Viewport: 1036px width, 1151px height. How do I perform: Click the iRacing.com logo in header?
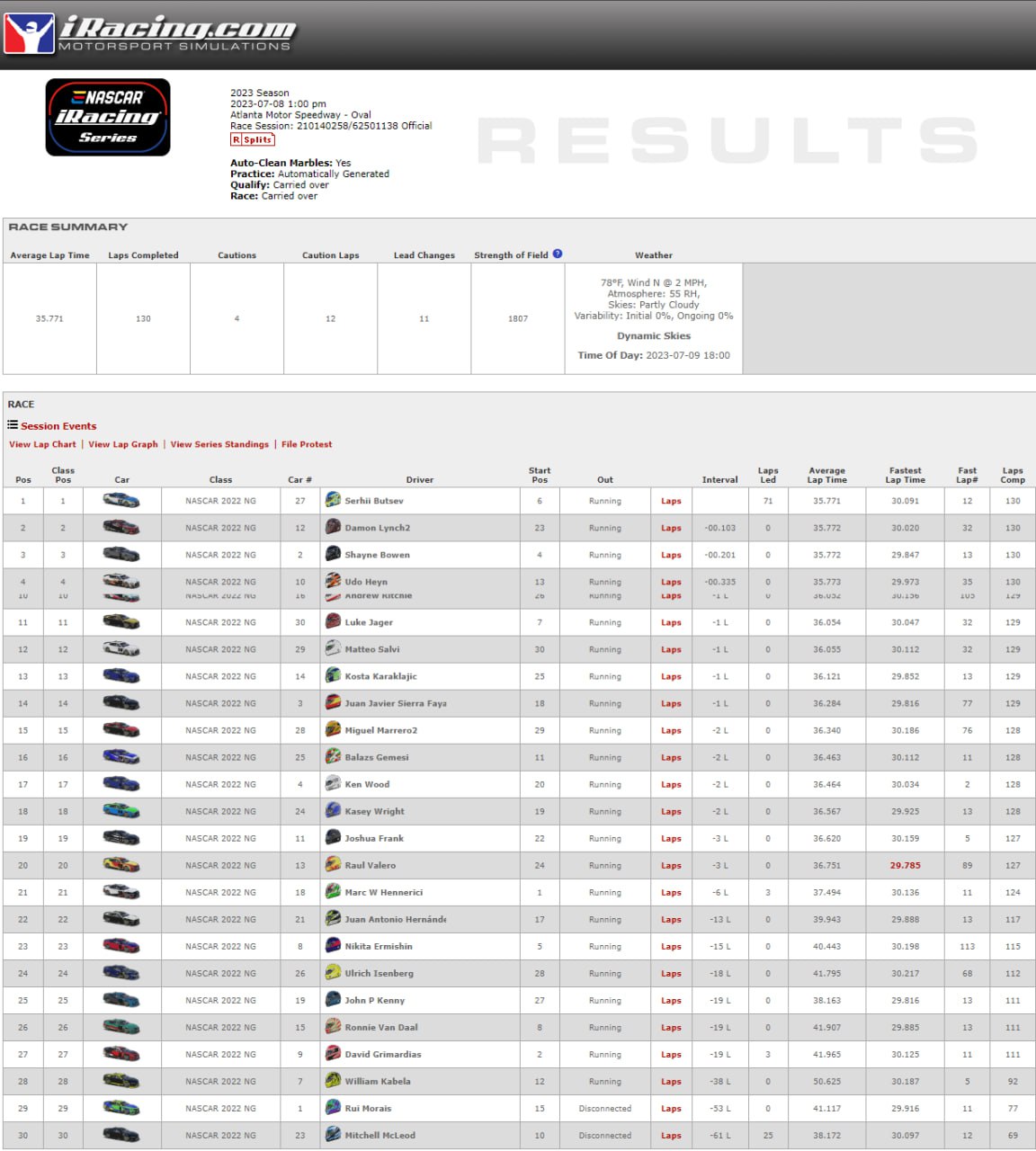(149, 34)
